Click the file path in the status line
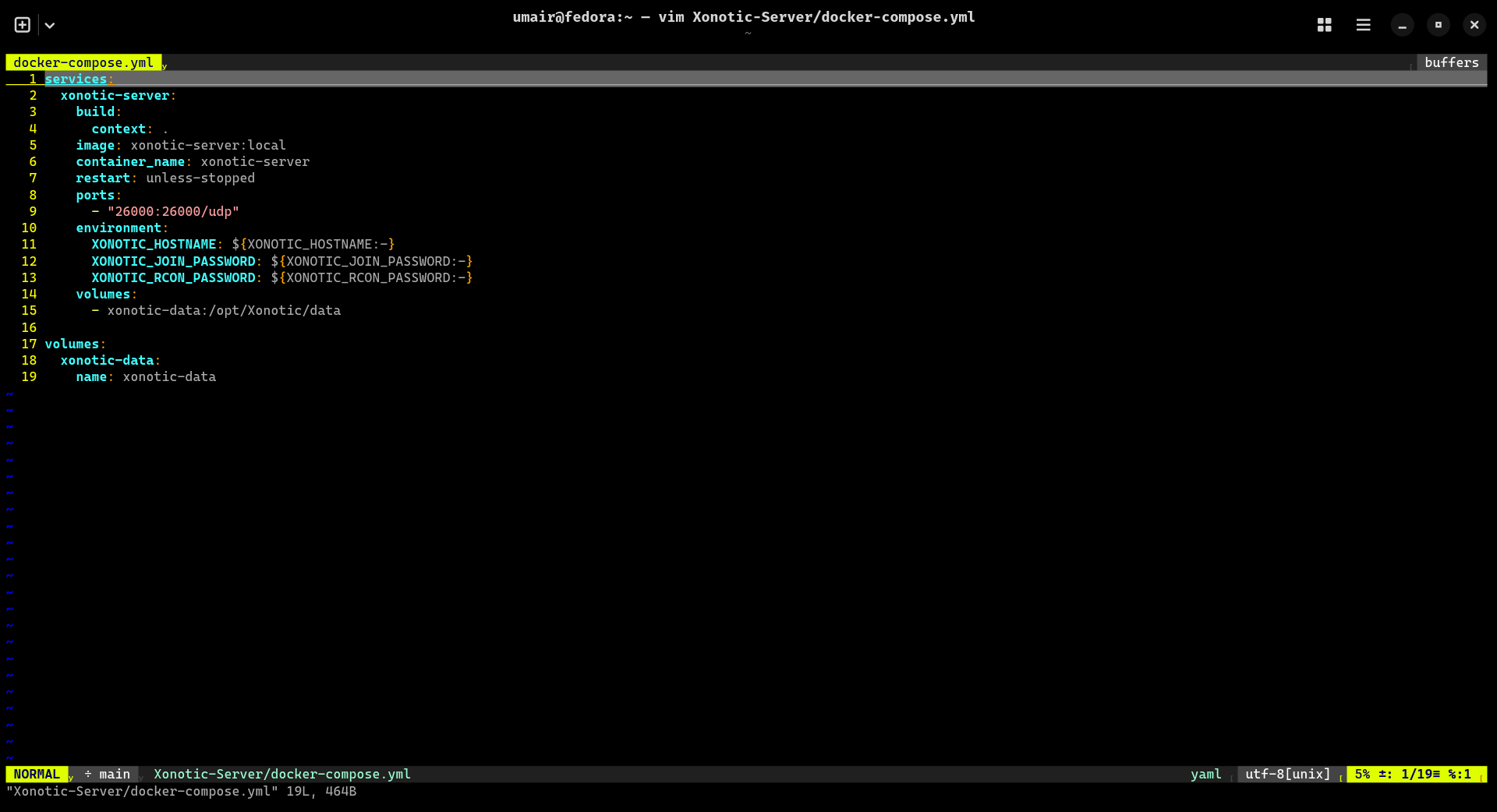Image resolution: width=1497 pixels, height=812 pixels. click(x=282, y=774)
